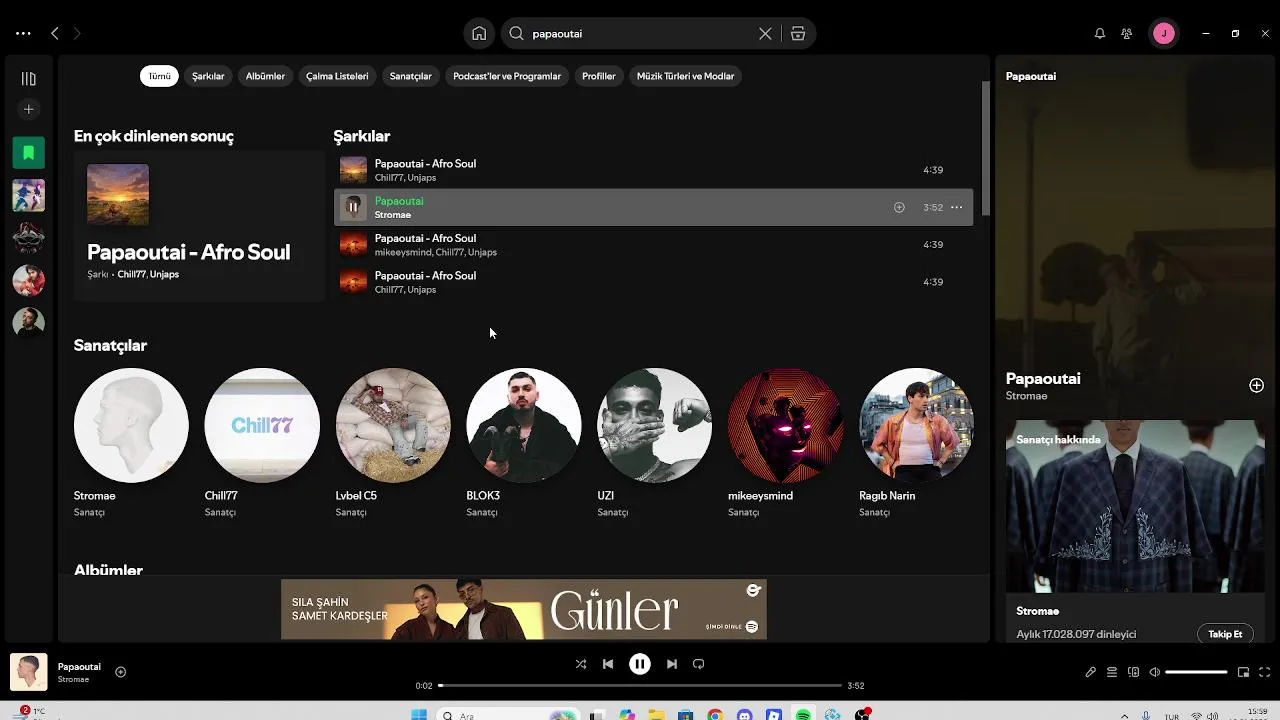Add Papaoutai by Stromae to liked songs

(x=899, y=207)
